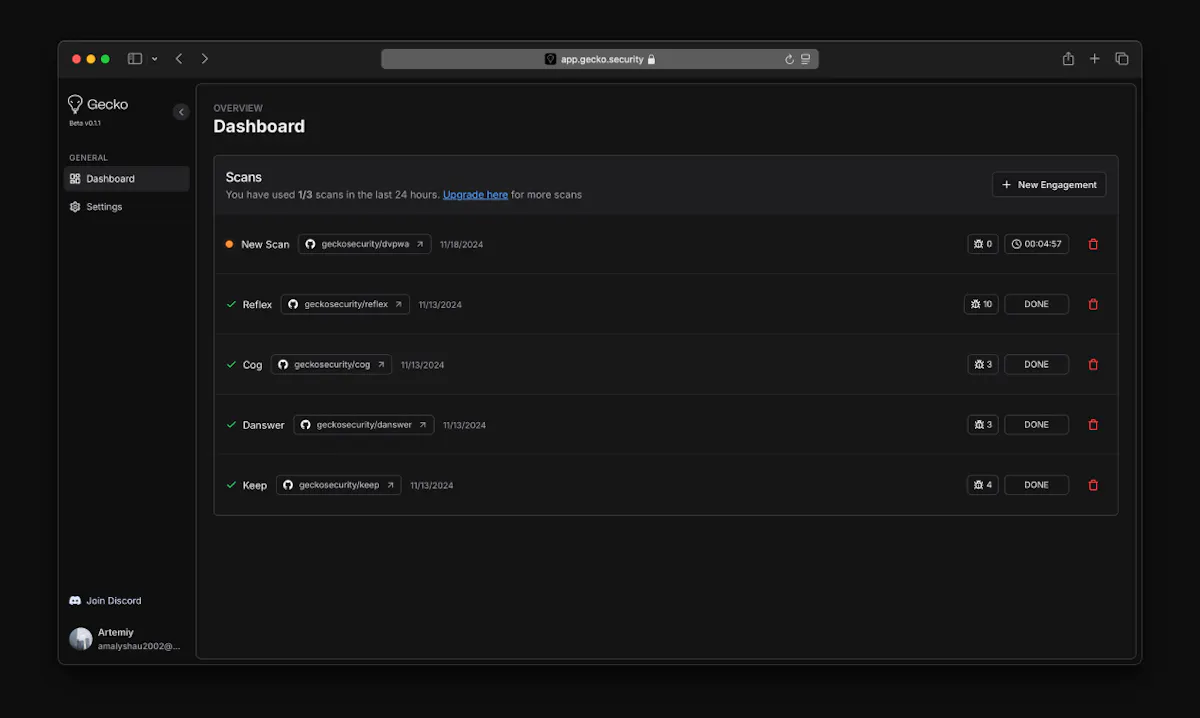Open translate page icon in address bar
The height and width of the screenshot is (718, 1200).
click(805, 60)
